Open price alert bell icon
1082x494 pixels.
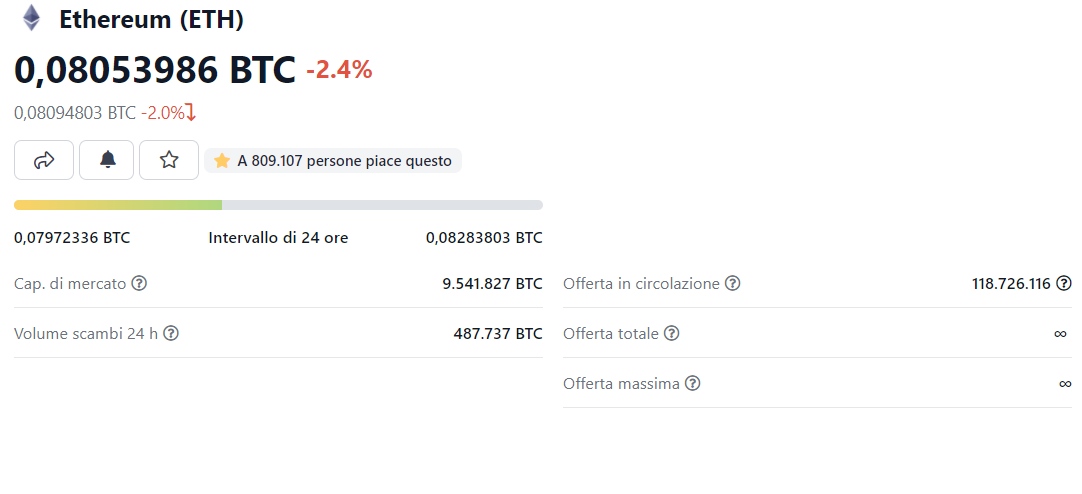[x=107, y=160]
